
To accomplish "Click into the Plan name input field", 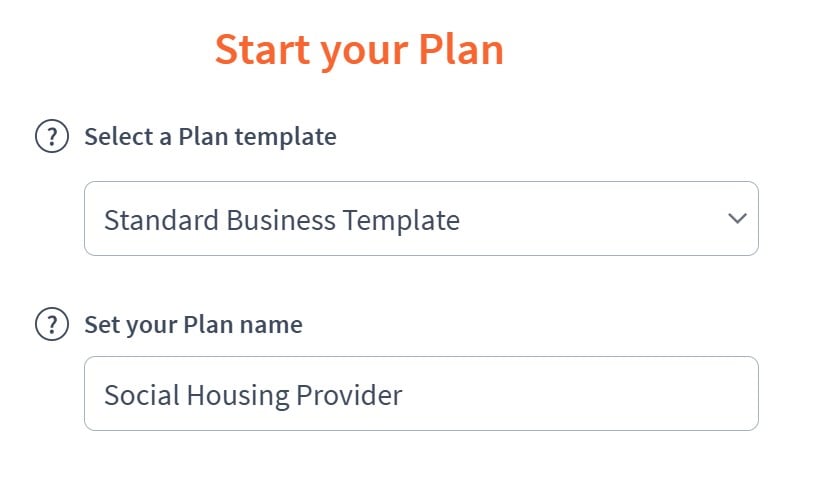I will [x=421, y=394].
